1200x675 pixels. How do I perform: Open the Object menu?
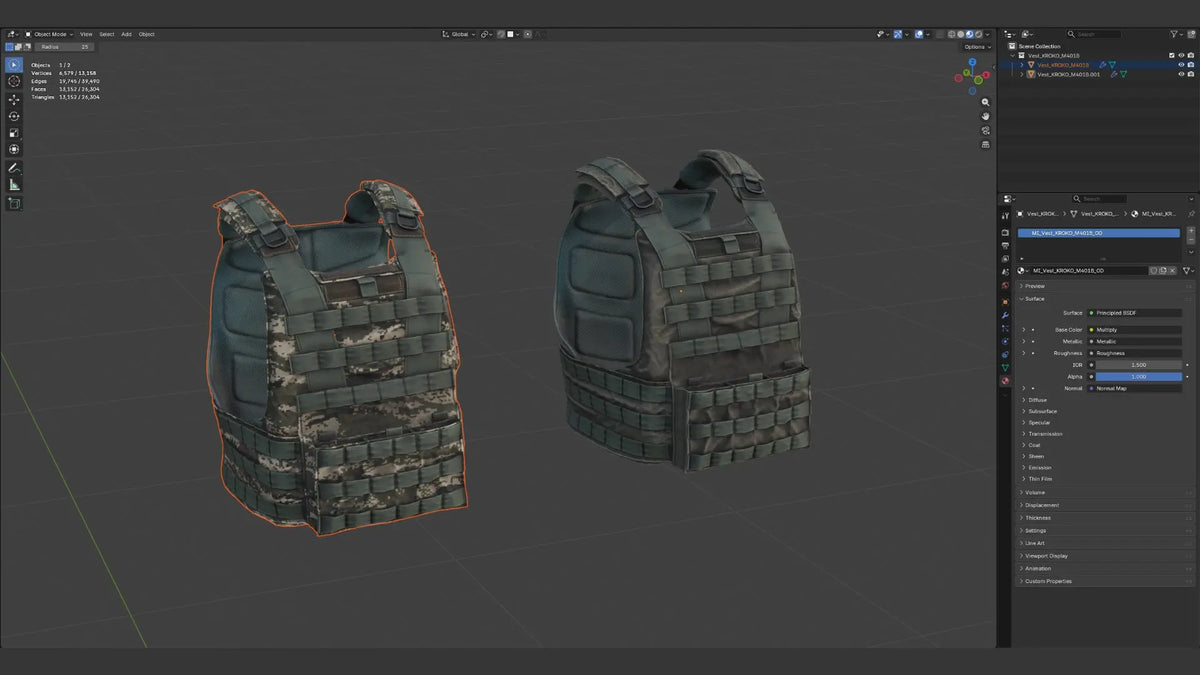pyautogui.click(x=146, y=34)
